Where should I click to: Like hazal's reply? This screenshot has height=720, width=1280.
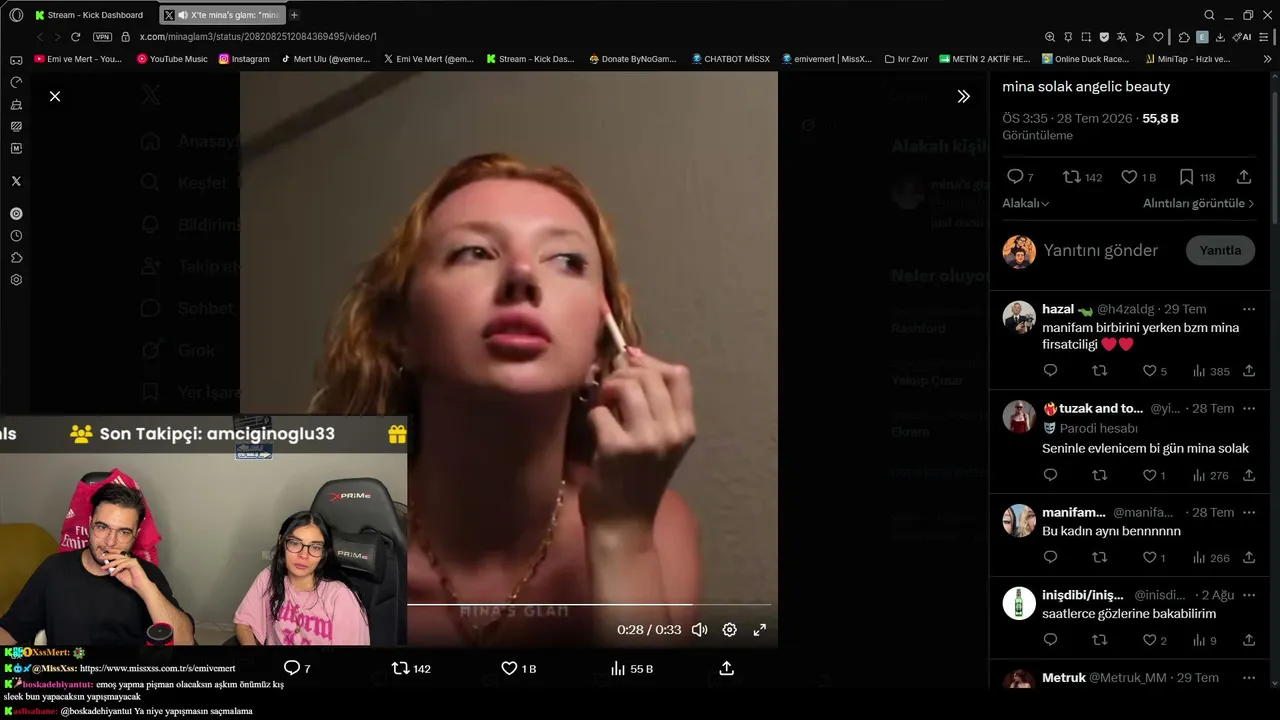(1150, 371)
